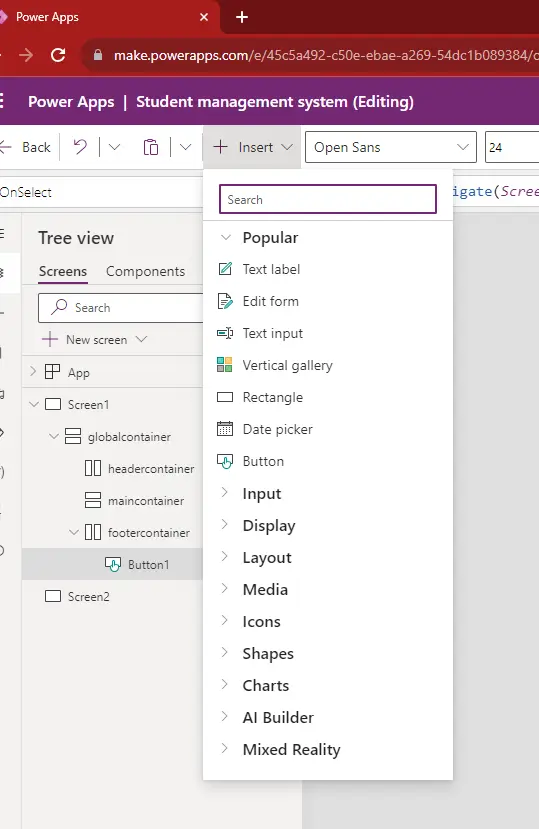
Task: Click the Text label icon in Popular
Action: (x=225, y=269)
